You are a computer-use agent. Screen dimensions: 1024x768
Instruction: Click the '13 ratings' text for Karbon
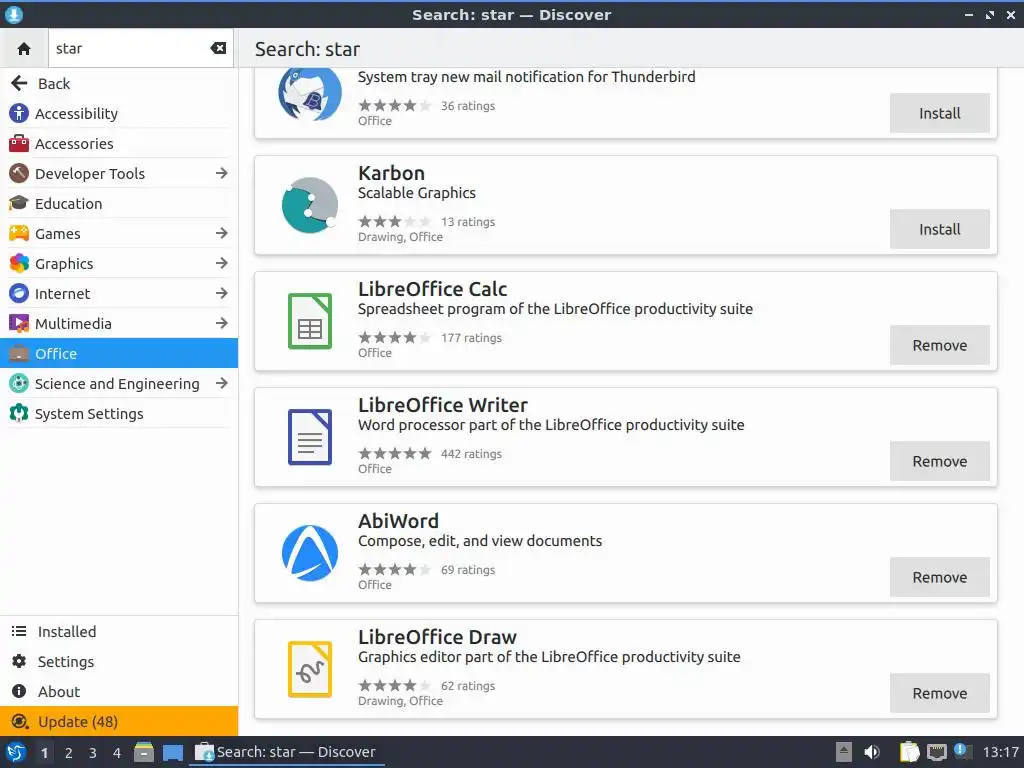click(468, 222)
